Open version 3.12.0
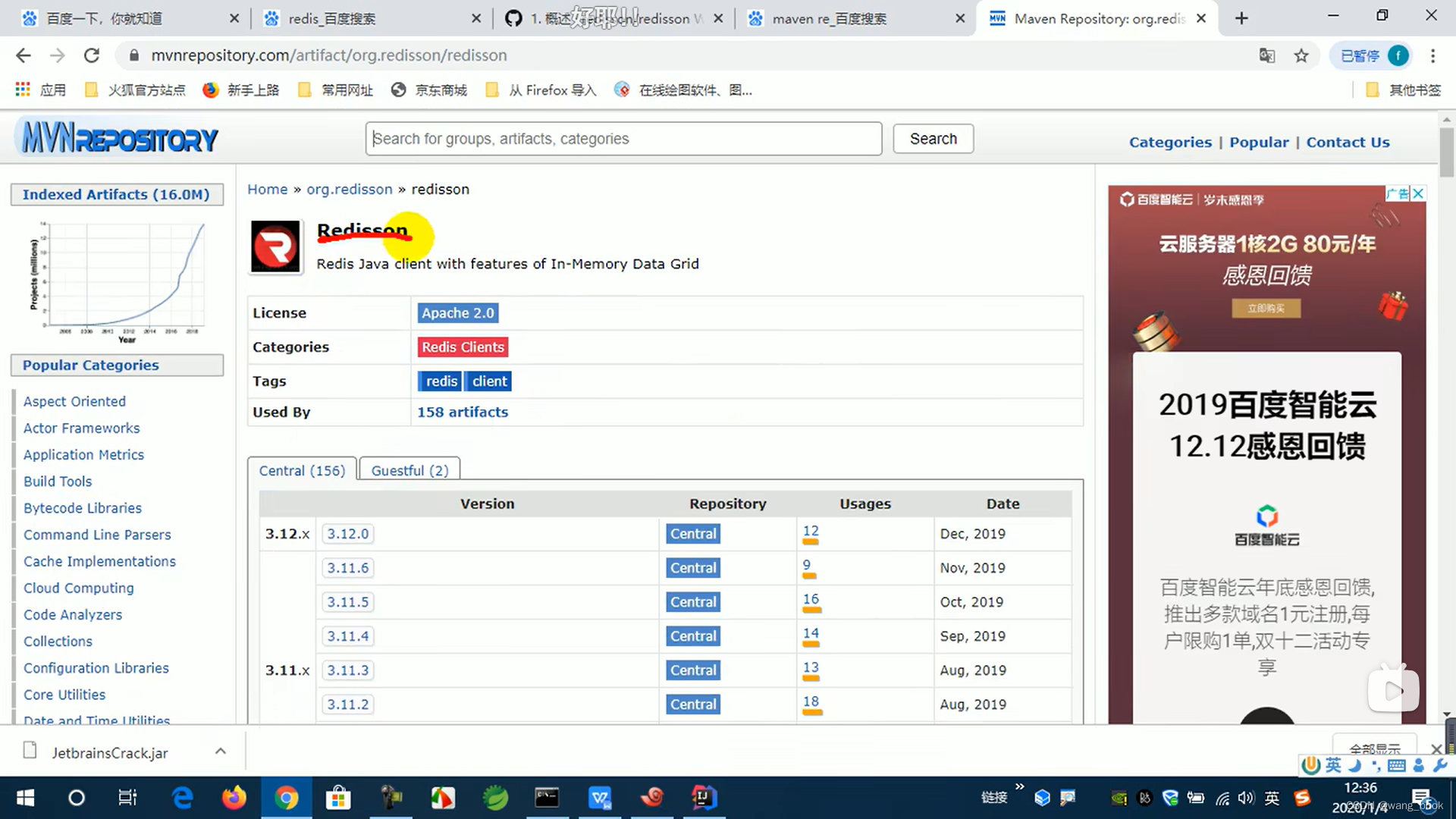The width and height of the screenshot is (1456, 819). click(x=348, y=534)
